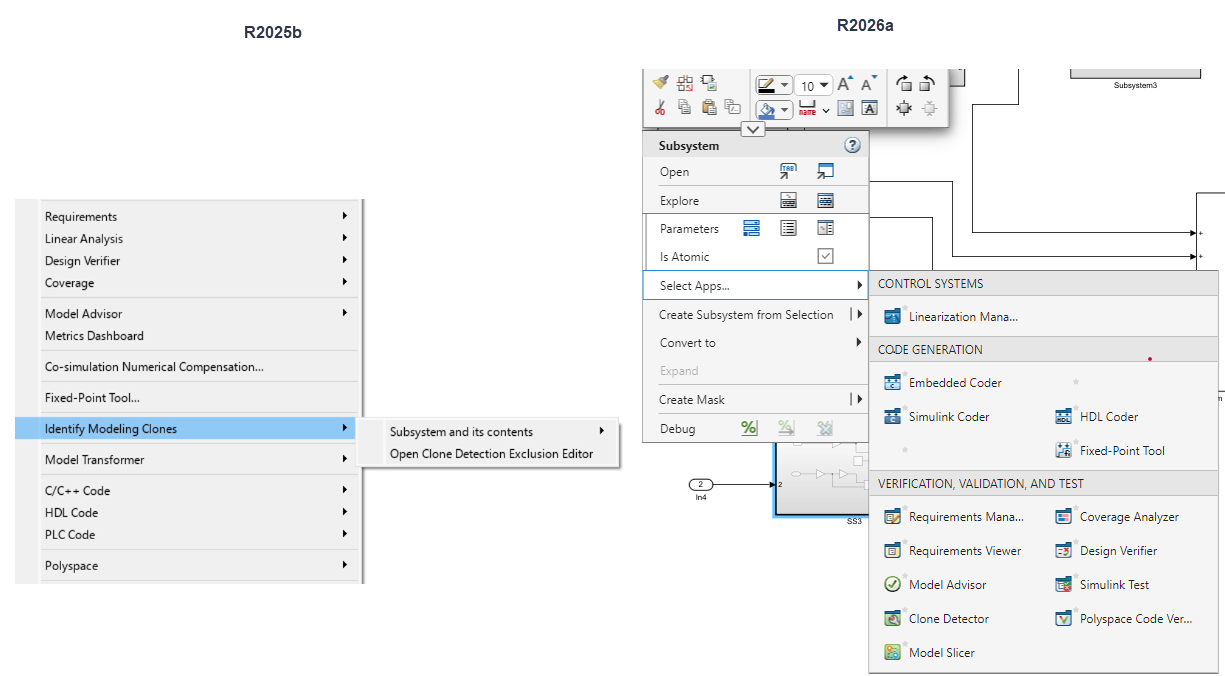This screenshot has width=1225, height=676.
Task: Decrease font size with small A icon
Action: [x=869, y=84]
